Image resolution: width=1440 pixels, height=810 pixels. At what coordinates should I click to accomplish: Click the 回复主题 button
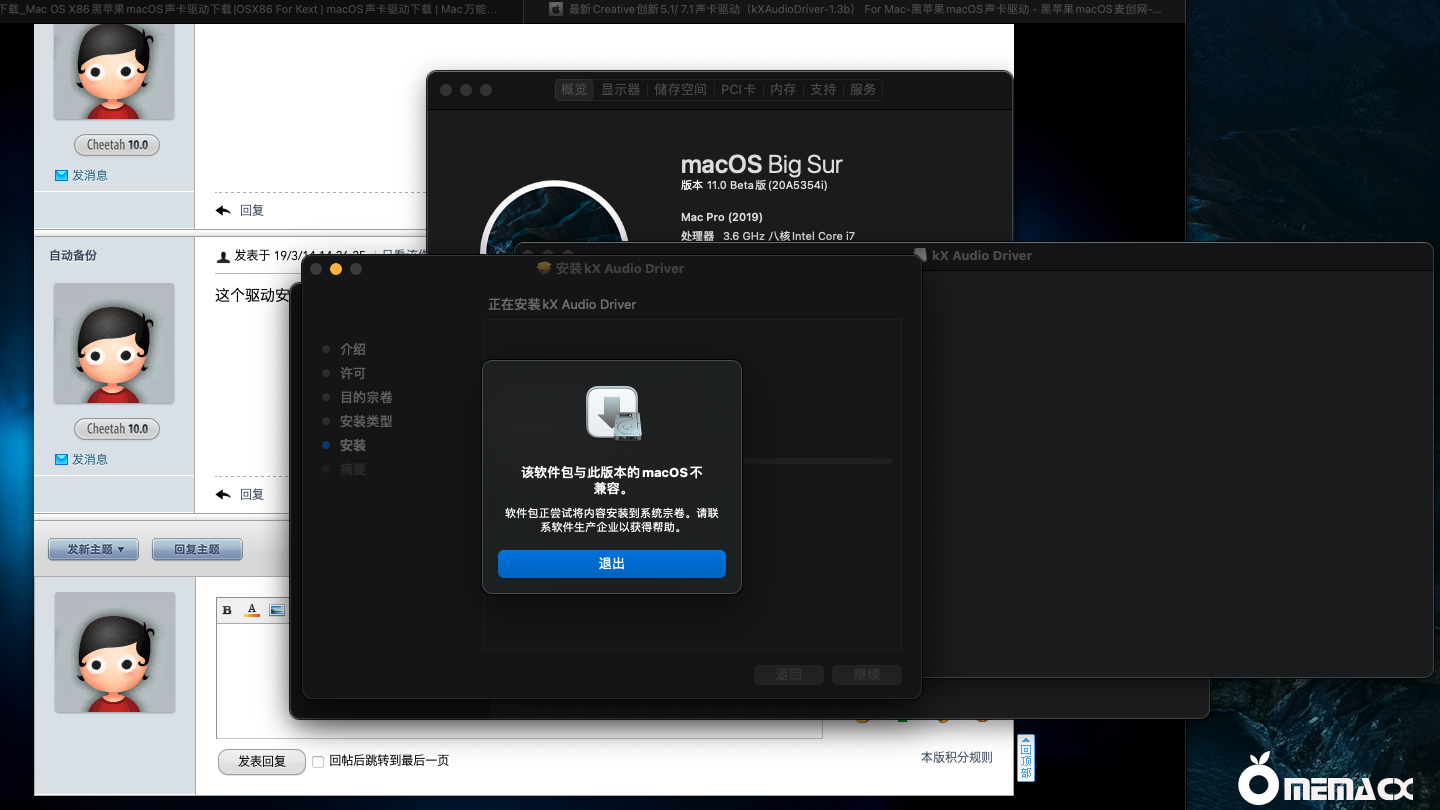point(197,549)
